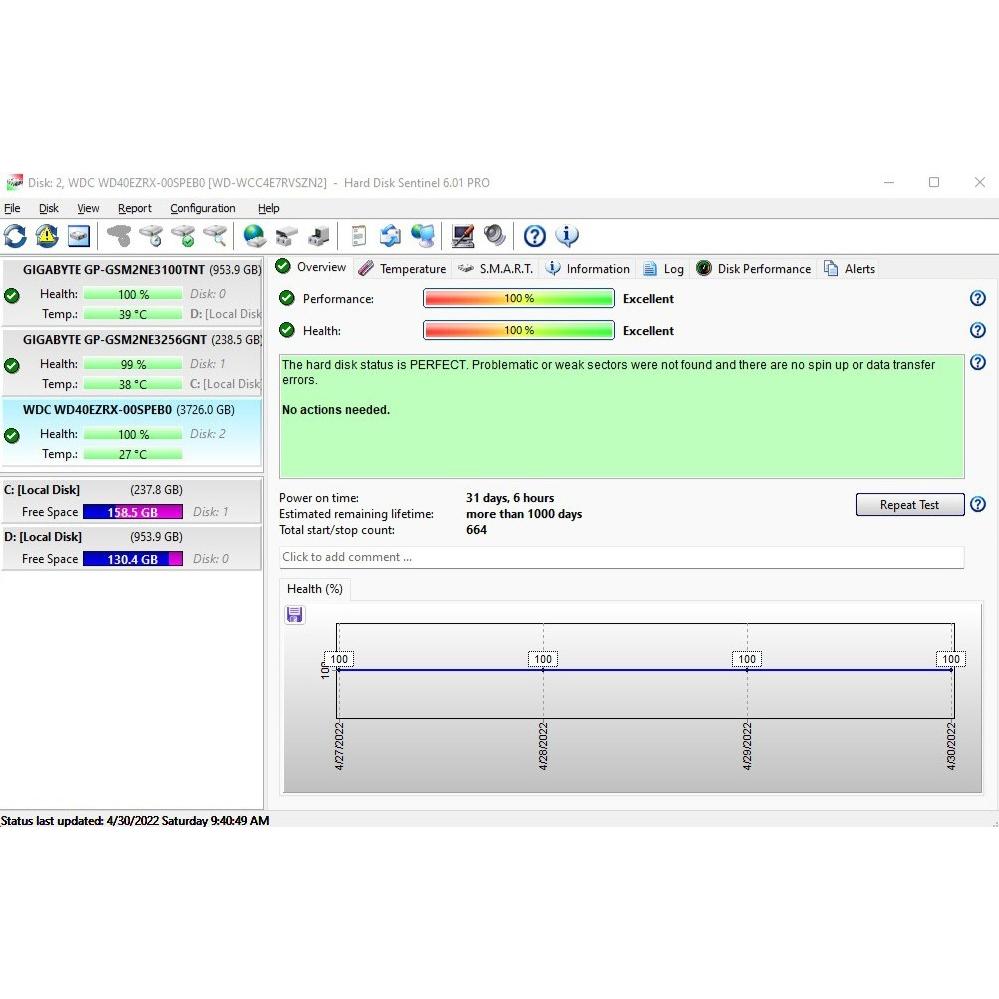Click the 'Click to add comment' field
The image size is (999, 999).
620,557
